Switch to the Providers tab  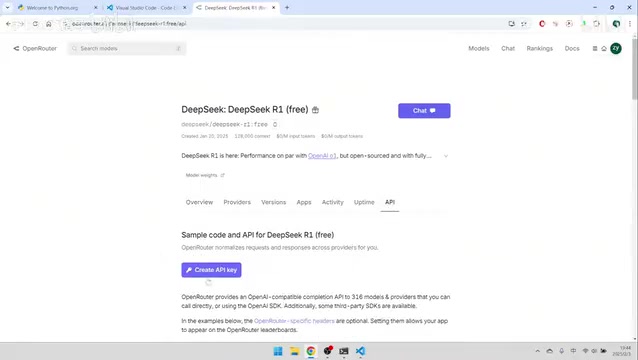point(237,202)
